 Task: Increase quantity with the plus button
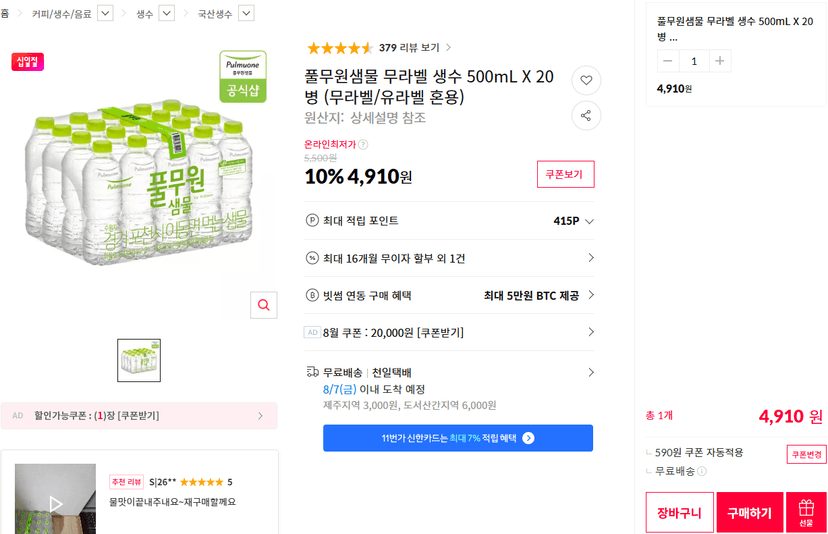click(x=719, y=61)
